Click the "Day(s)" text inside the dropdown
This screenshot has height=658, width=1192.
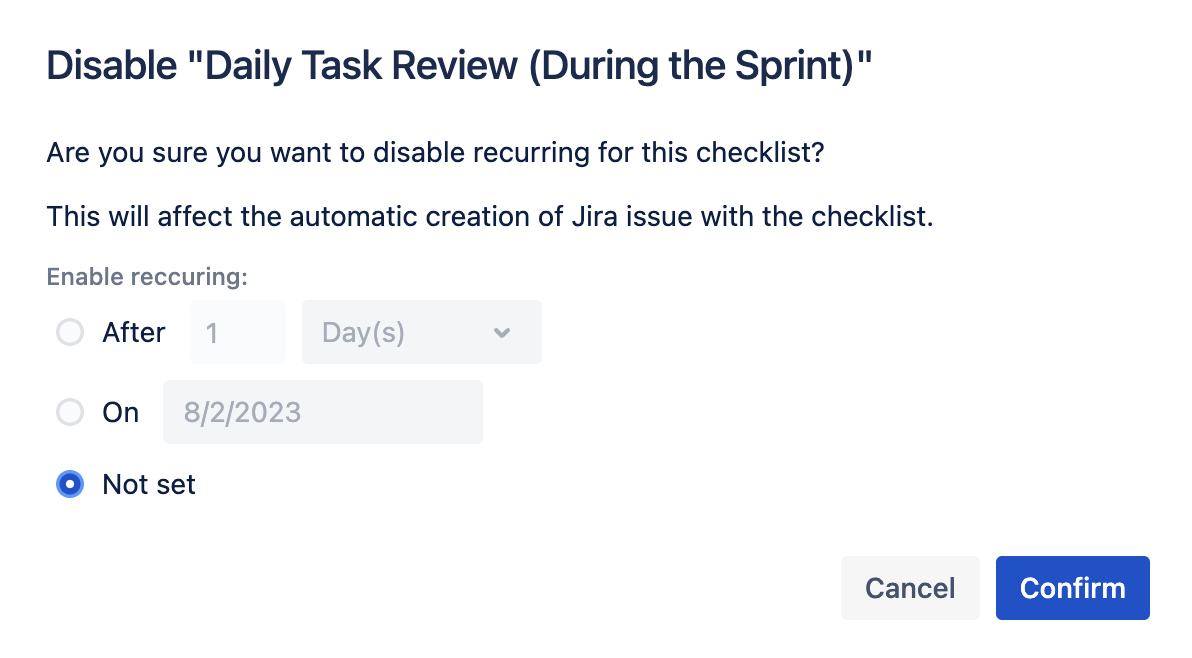click(363, 332)
